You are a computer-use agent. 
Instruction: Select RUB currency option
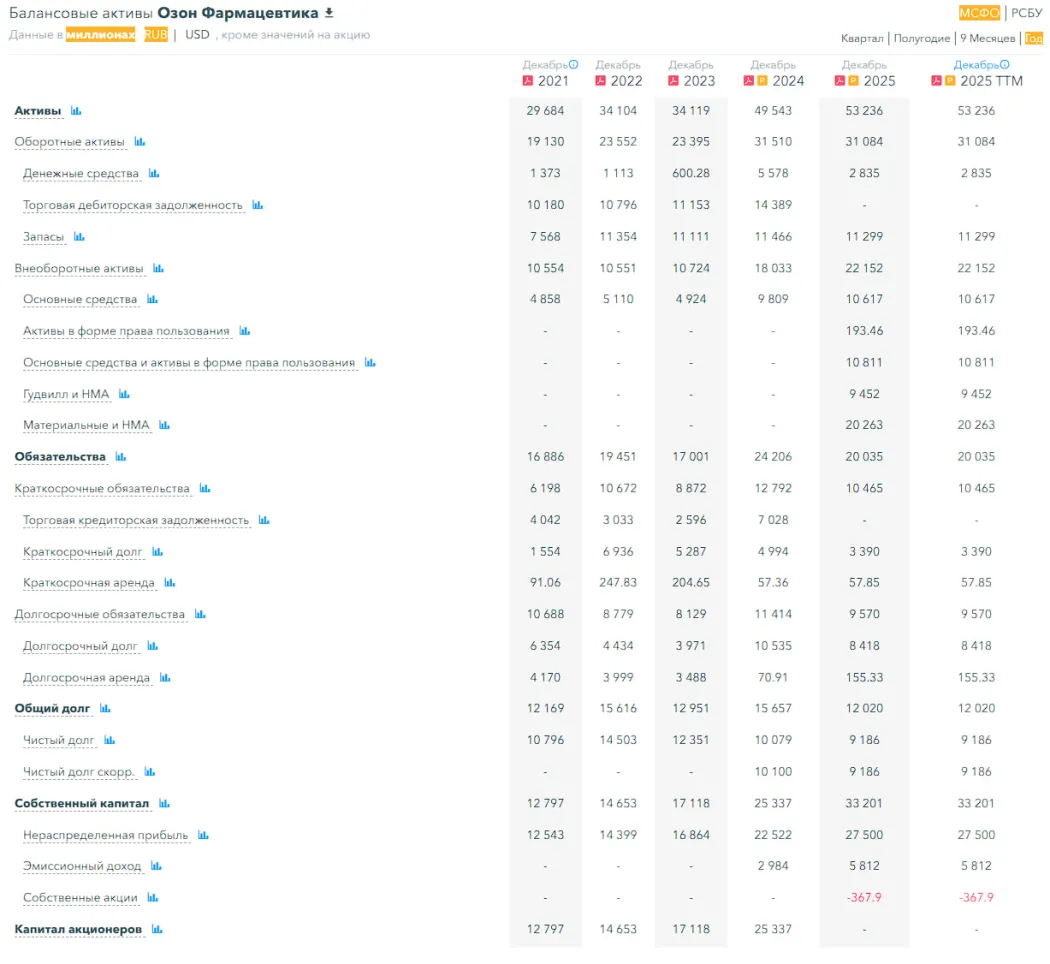[156, 35]
